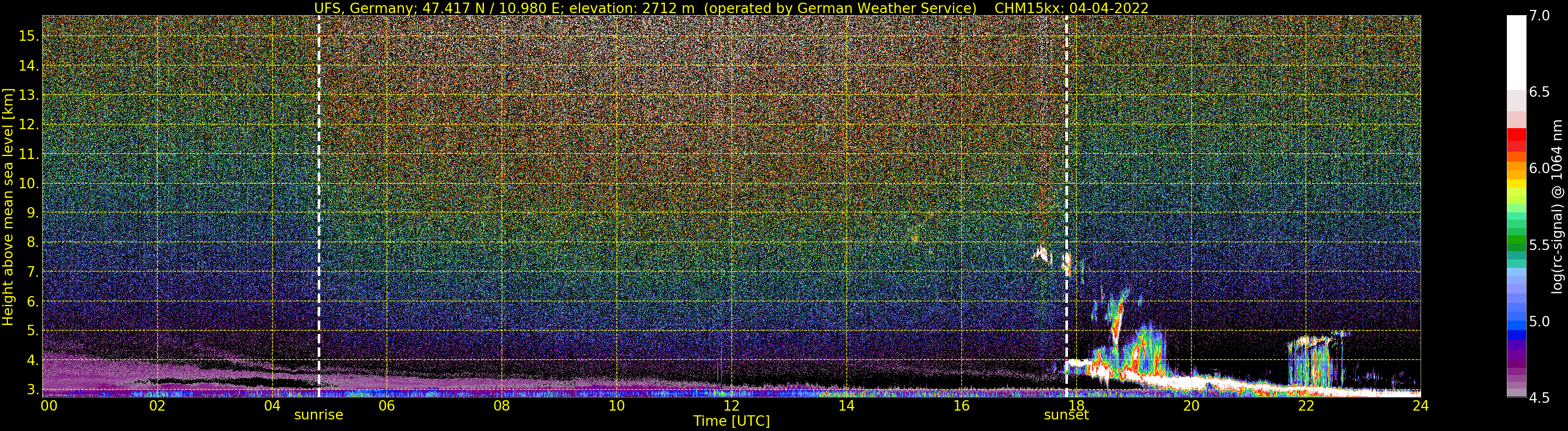The width and height of the screenshot is (1568, 431).
Task: Click the "00" time tick label
Action: point(49,406)
